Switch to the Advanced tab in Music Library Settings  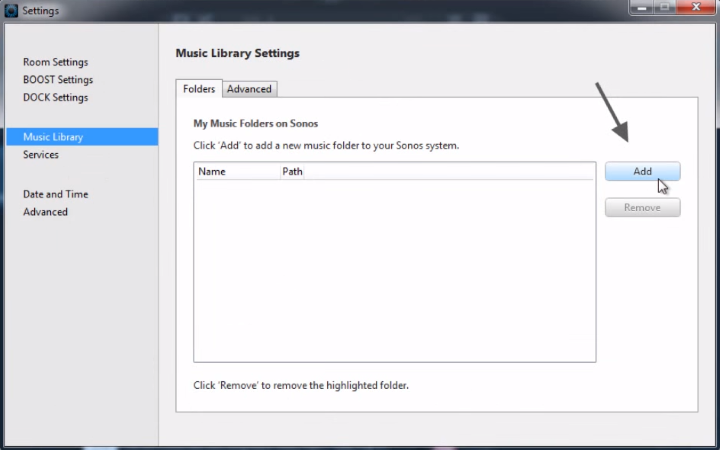pos(249,89)
